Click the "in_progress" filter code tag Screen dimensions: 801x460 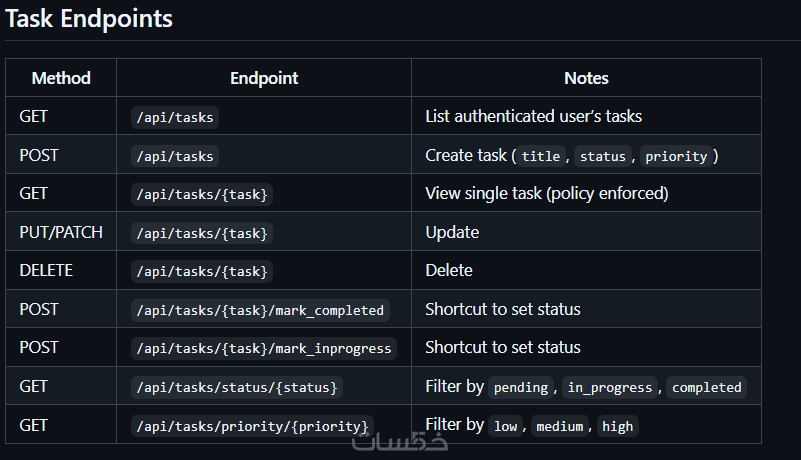click(x=610, y=387)
